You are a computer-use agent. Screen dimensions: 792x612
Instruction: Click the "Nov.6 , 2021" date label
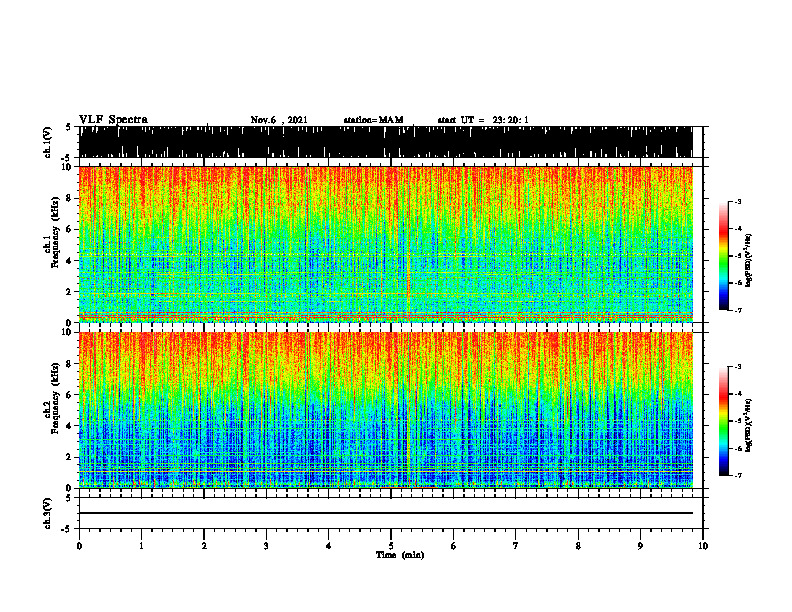point(279,120)
